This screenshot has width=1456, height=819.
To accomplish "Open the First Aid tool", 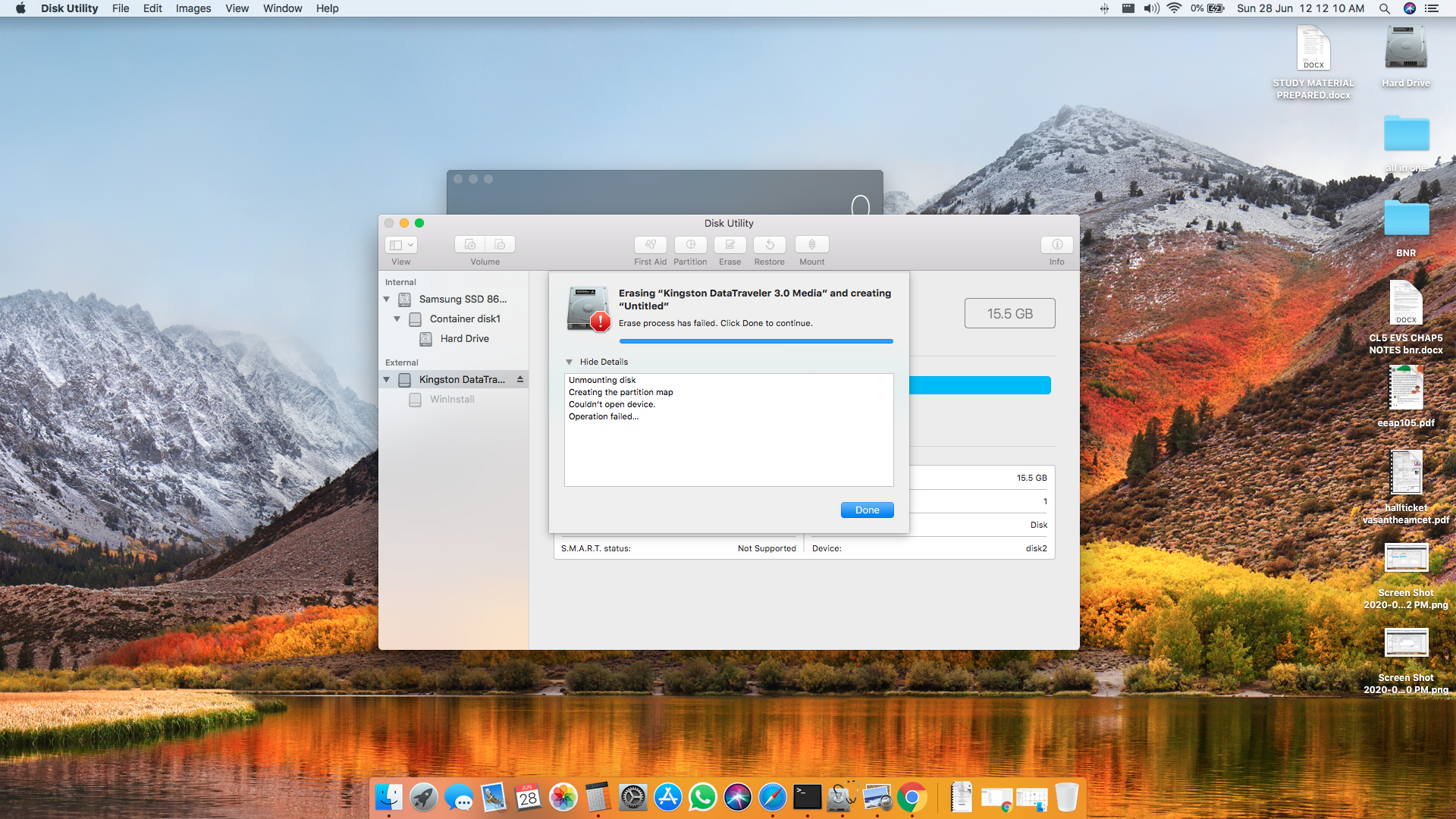I will 650,244.
